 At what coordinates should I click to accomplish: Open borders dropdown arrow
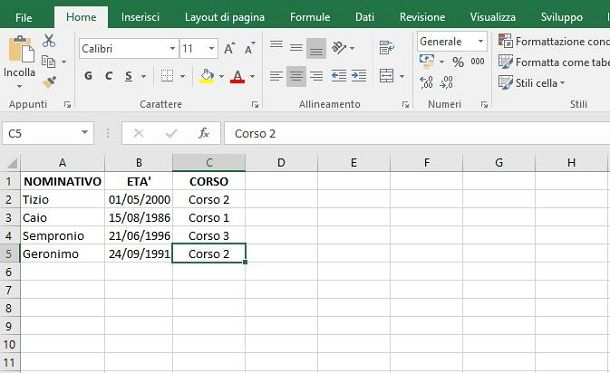pyautogui.click(x=182, y=76)
